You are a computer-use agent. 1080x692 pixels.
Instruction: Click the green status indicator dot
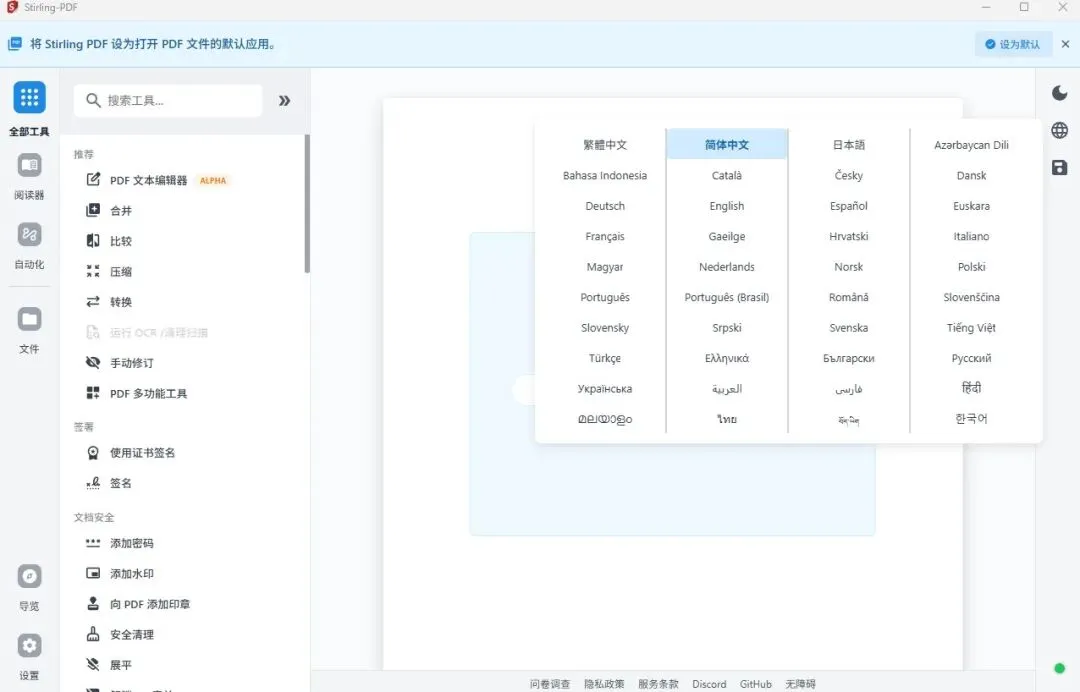tap(1059, 668)
